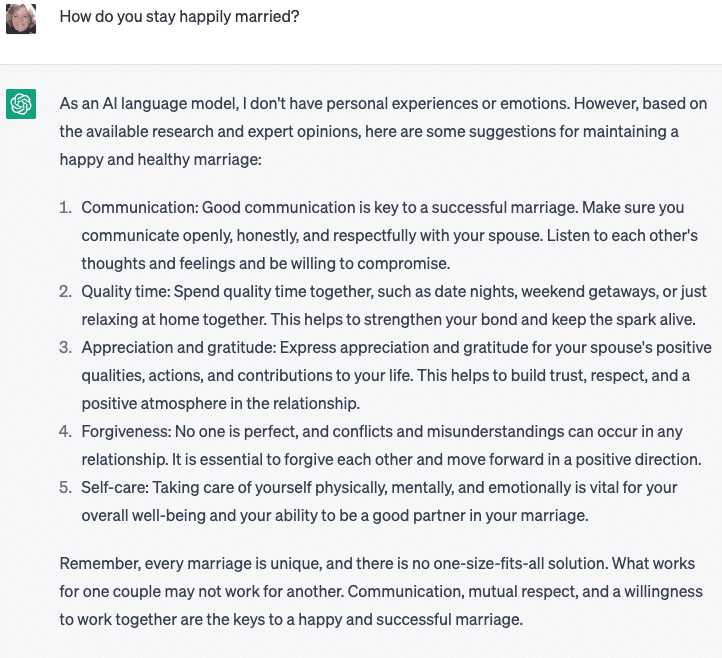Click the 'Remember, every marriage is unique' paragraph
The height and width of the screenshot is (658, 722).
click(381, 591)
